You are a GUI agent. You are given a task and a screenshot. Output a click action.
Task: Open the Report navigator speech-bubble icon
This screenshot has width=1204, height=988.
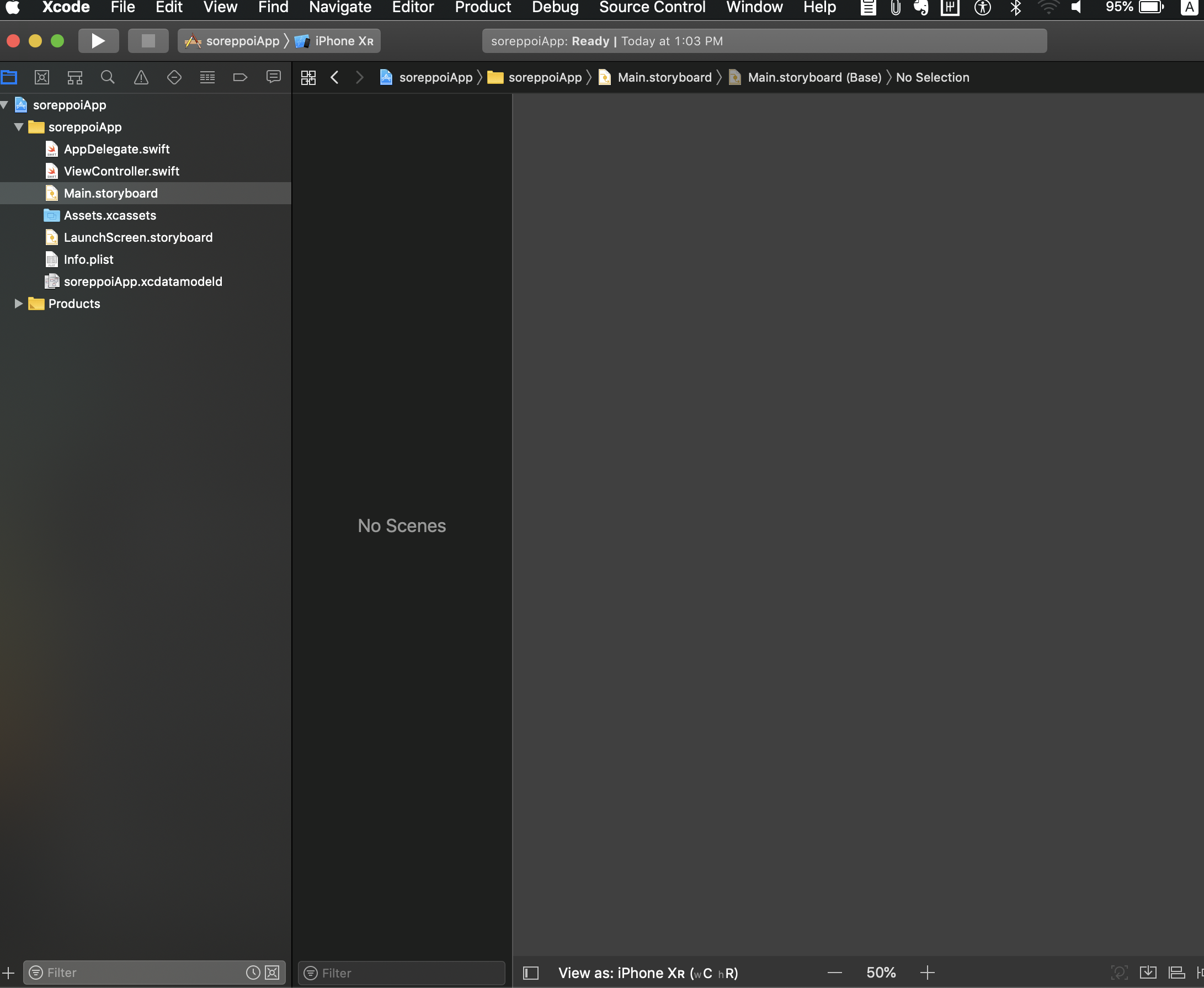274,77
